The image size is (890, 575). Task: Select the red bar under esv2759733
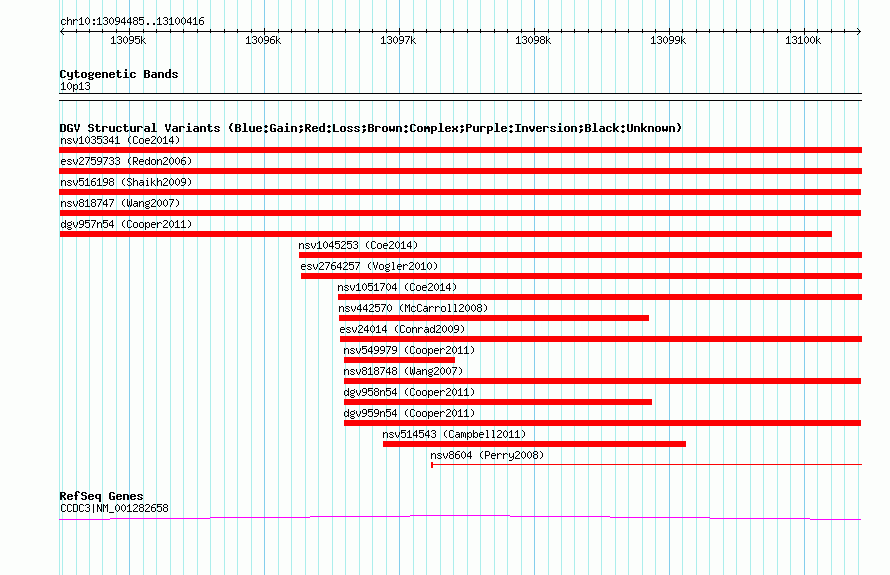[460, 171]
